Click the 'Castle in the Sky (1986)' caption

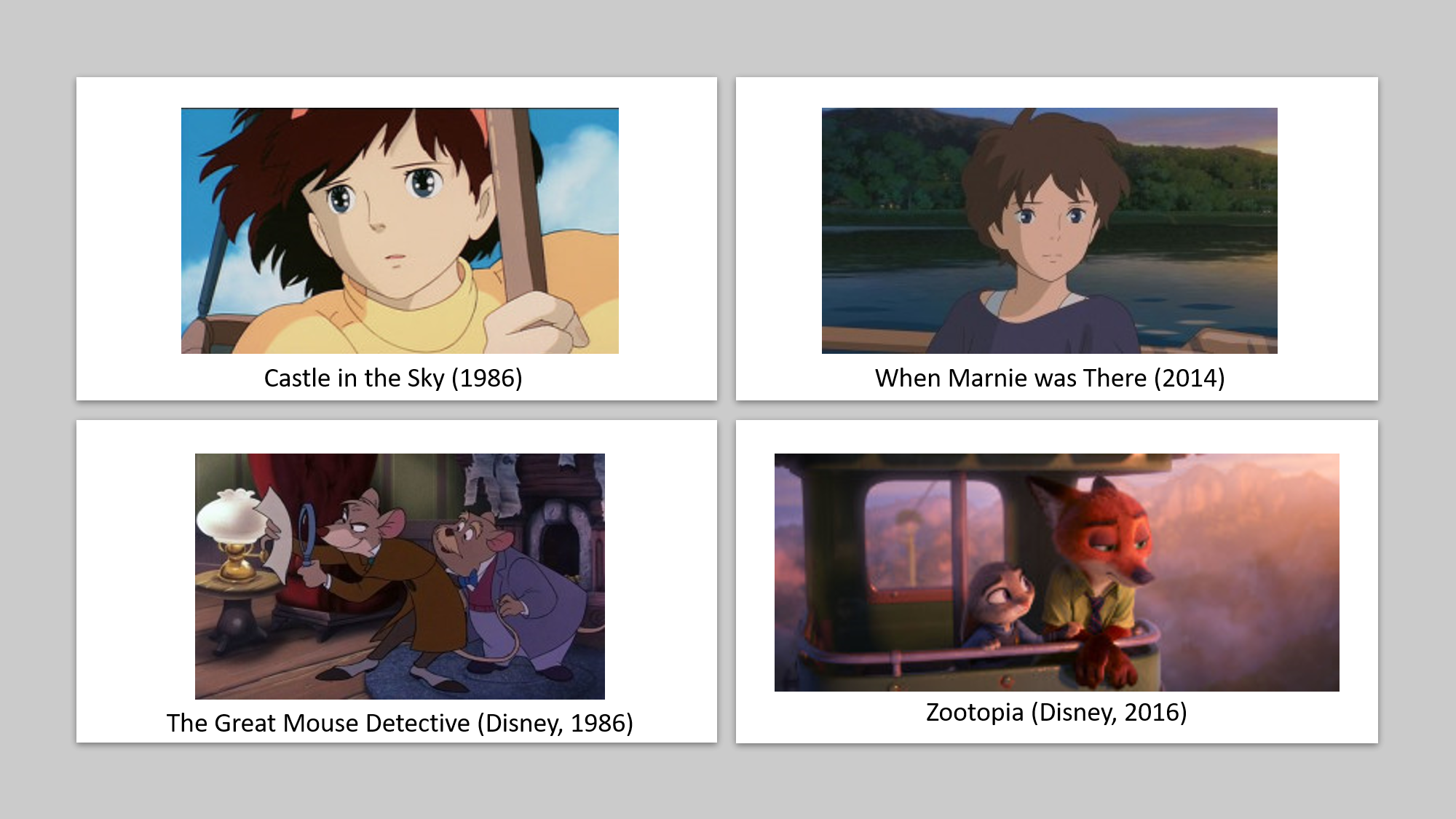[x=393, y=378]
